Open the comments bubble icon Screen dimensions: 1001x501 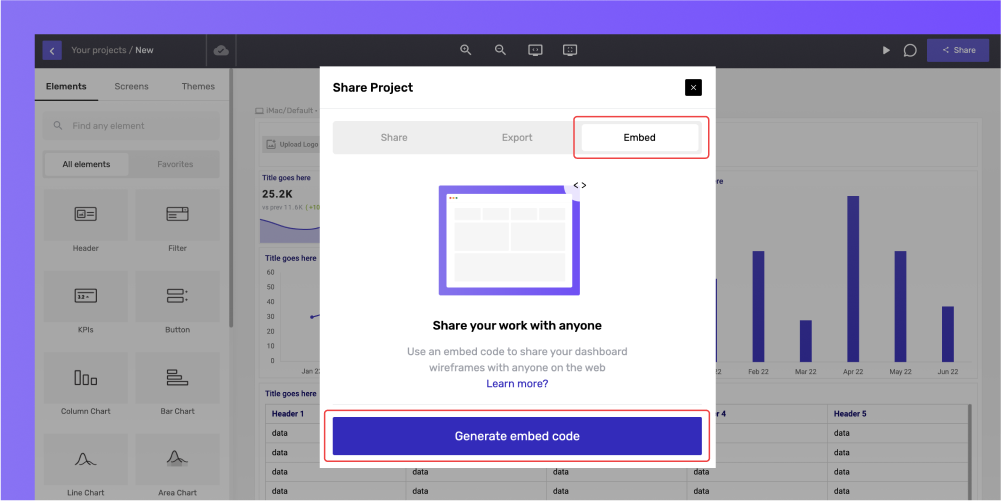click(910, 50)
